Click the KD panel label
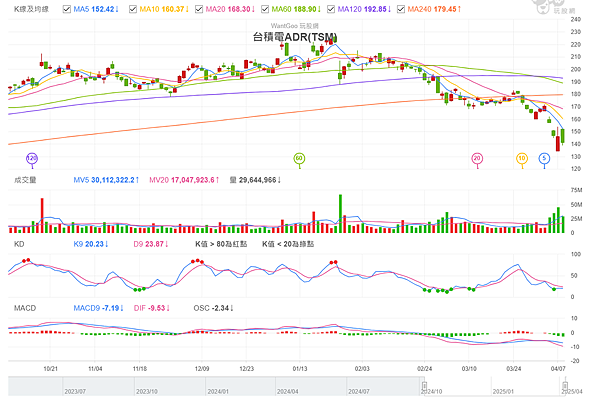Viewport: 600px width, 397px height. [x=19, y=244]
